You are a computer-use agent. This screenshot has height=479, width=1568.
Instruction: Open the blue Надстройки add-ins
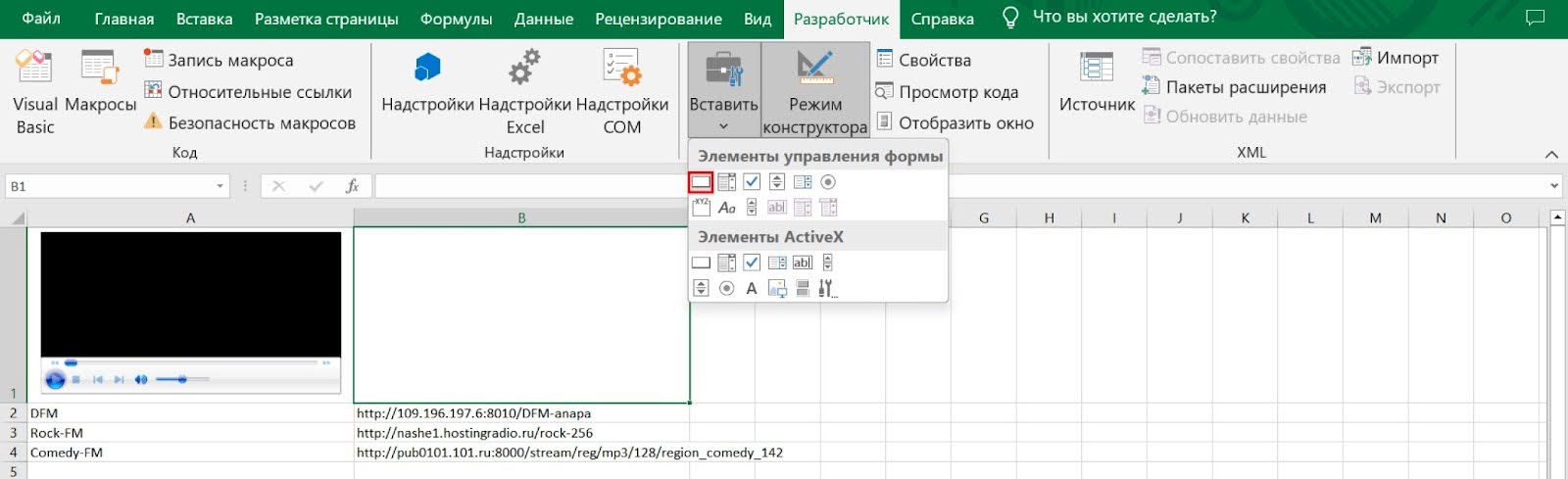427,82
